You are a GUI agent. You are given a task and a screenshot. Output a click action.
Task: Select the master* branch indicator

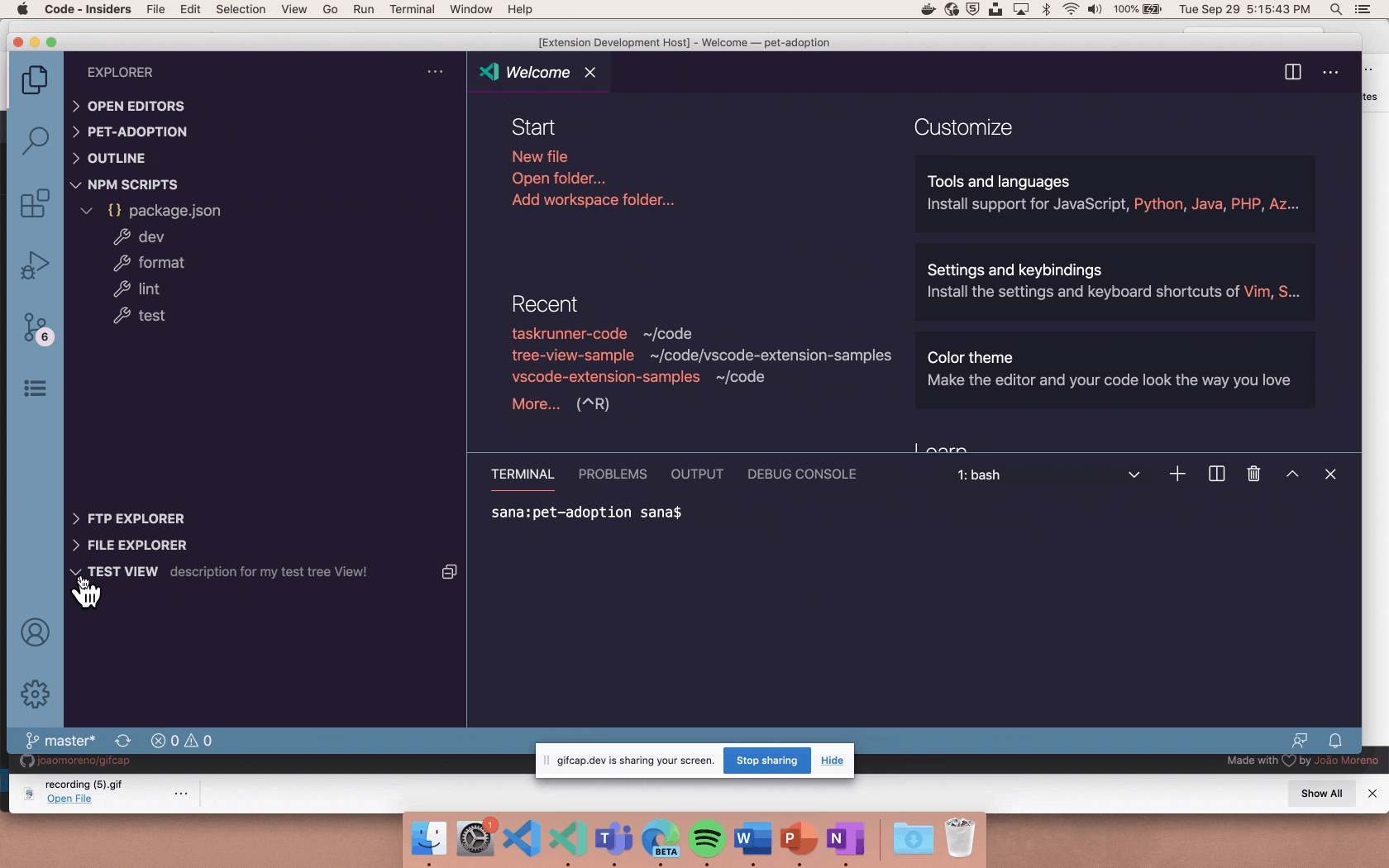tap(60, 740)
